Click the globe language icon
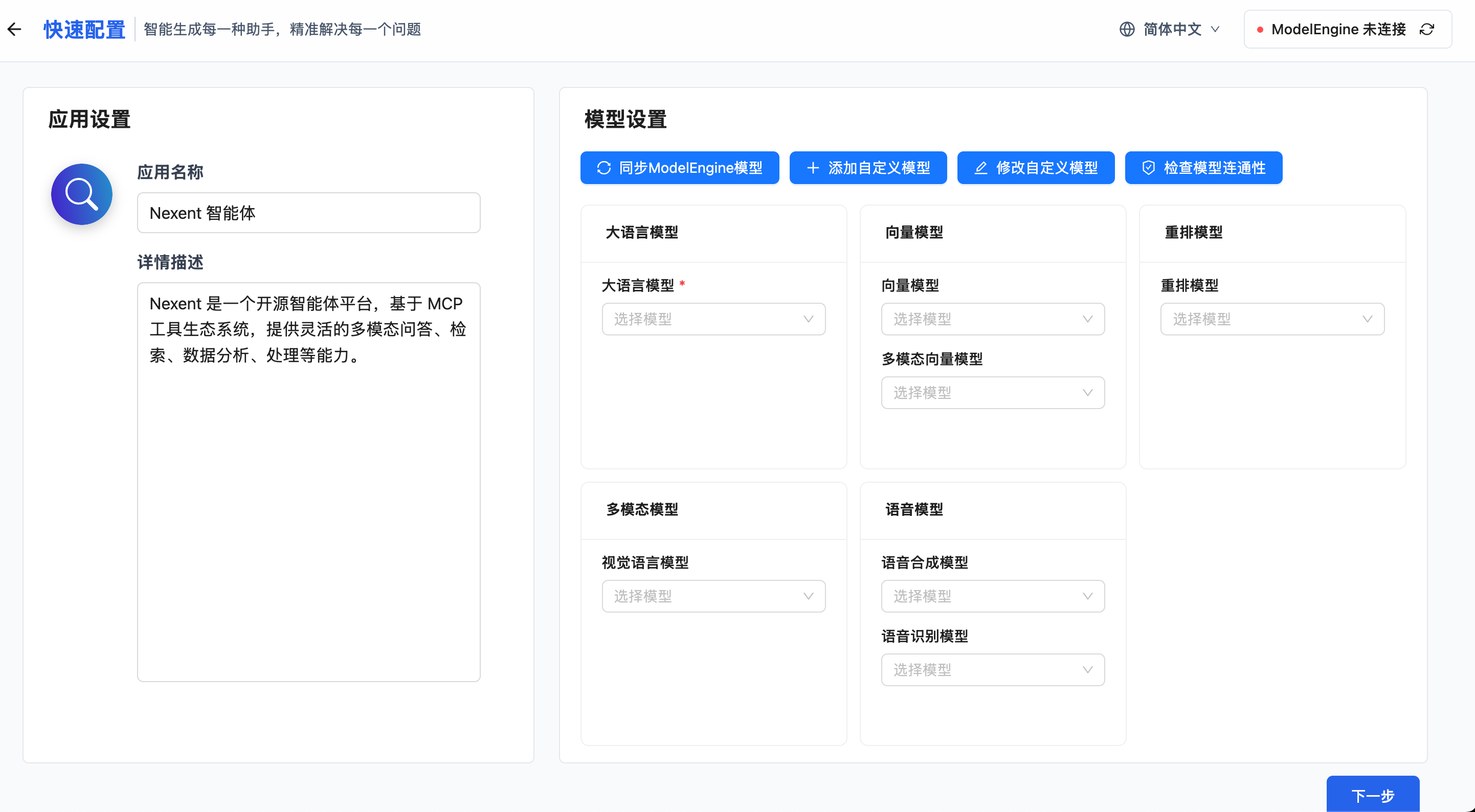Screen dimensions: 1475x812 click(1126, 29)
